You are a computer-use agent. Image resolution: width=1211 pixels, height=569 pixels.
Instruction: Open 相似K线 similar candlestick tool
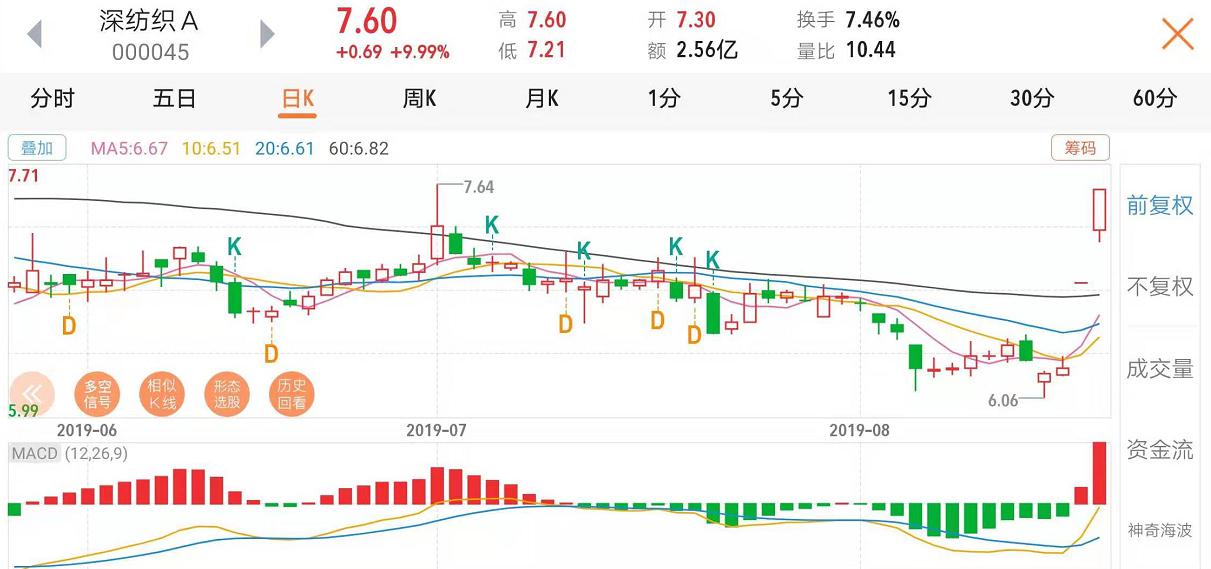pyautogui.click(x=162, y=394)
